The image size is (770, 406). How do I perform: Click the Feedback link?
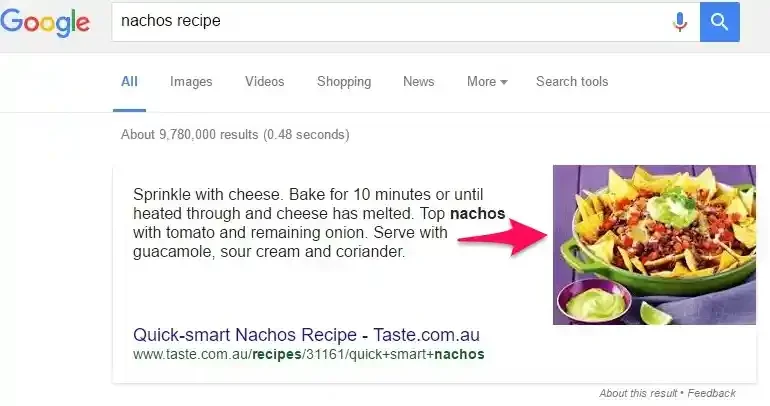712,393
